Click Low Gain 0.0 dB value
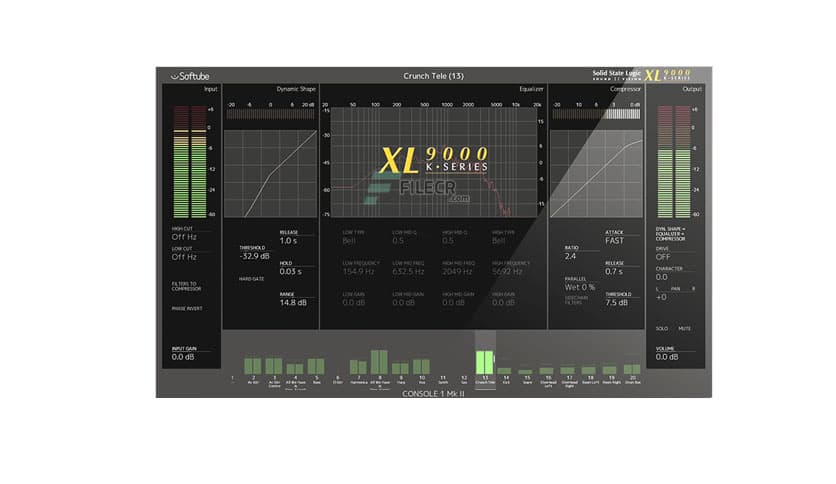The width and height of the screenshot is (836, 484). coord(353,303)
